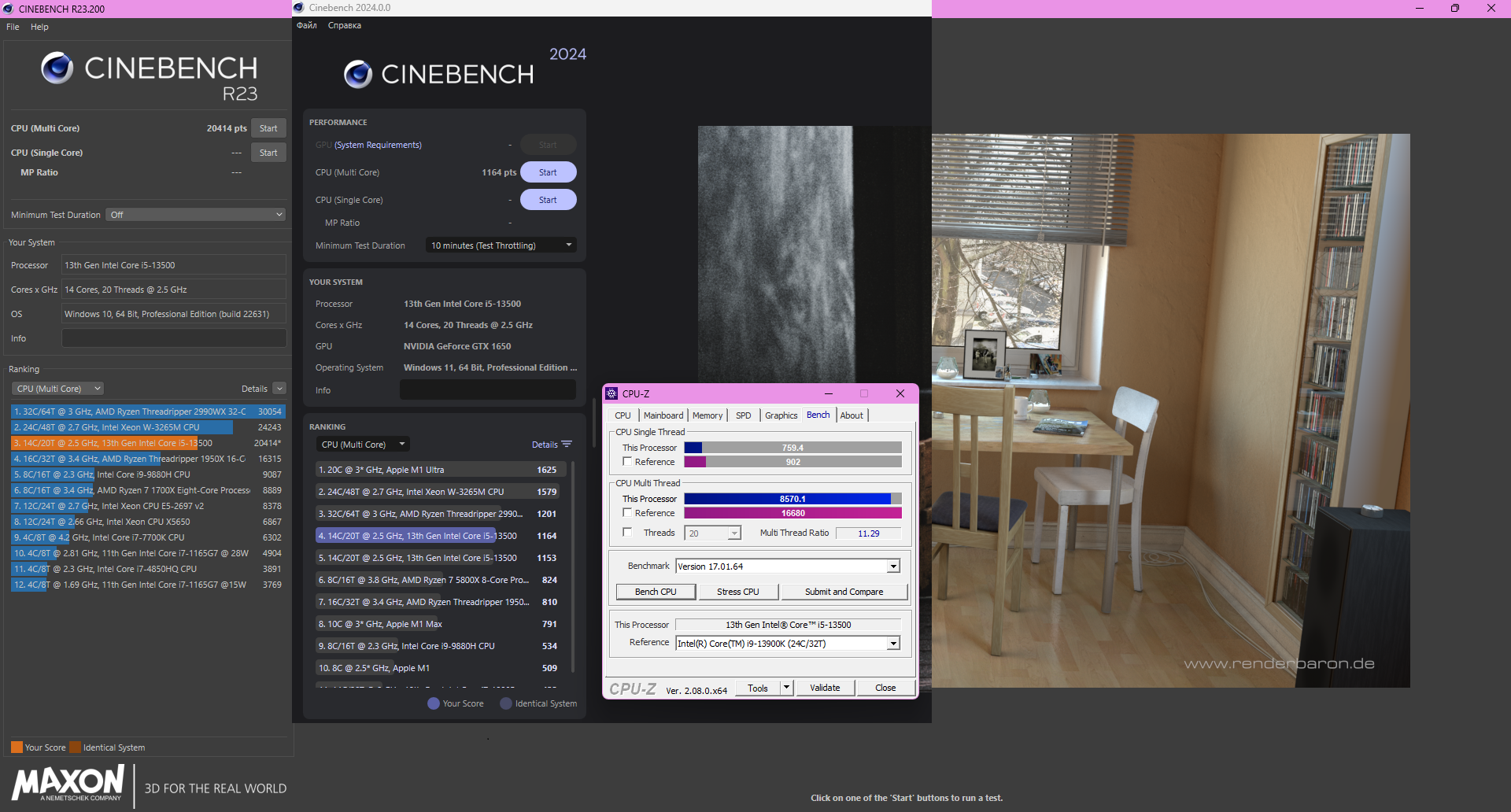Select Cinebench 2024 row AMD Ryzen 7 5800X
Viewport: 1511px width, 812px height.
441,580
